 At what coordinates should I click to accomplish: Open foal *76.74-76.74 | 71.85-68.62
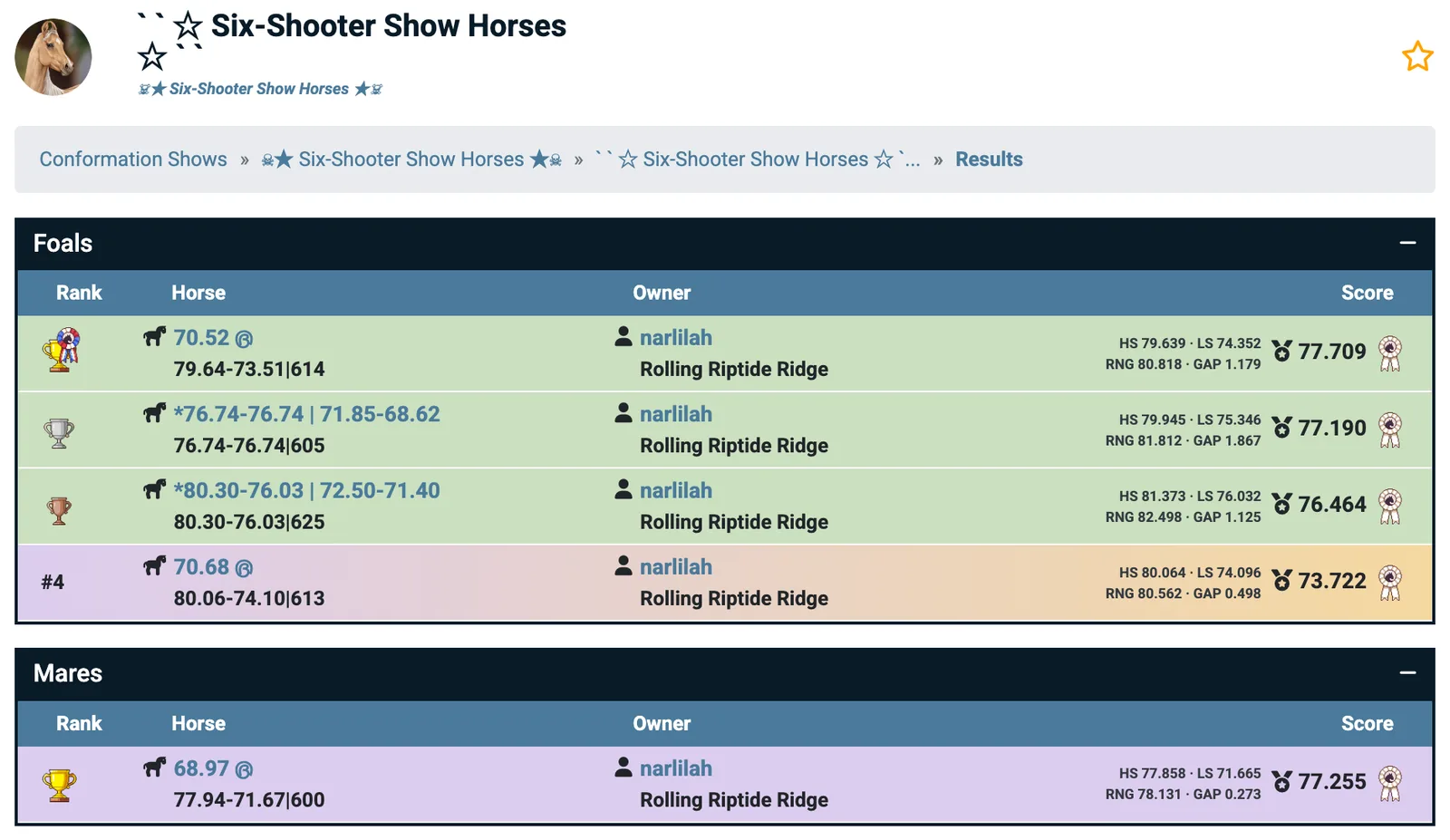(x=306, y=414)
